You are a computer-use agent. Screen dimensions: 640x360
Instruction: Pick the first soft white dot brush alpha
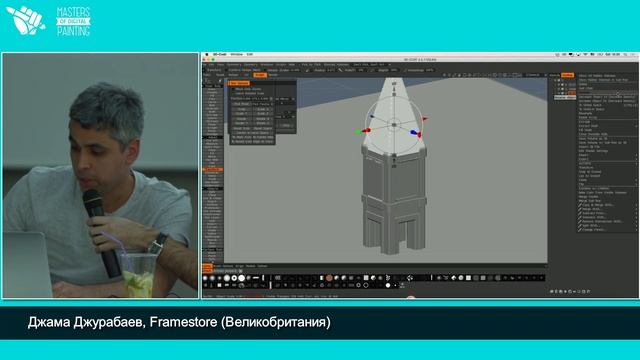205,278
